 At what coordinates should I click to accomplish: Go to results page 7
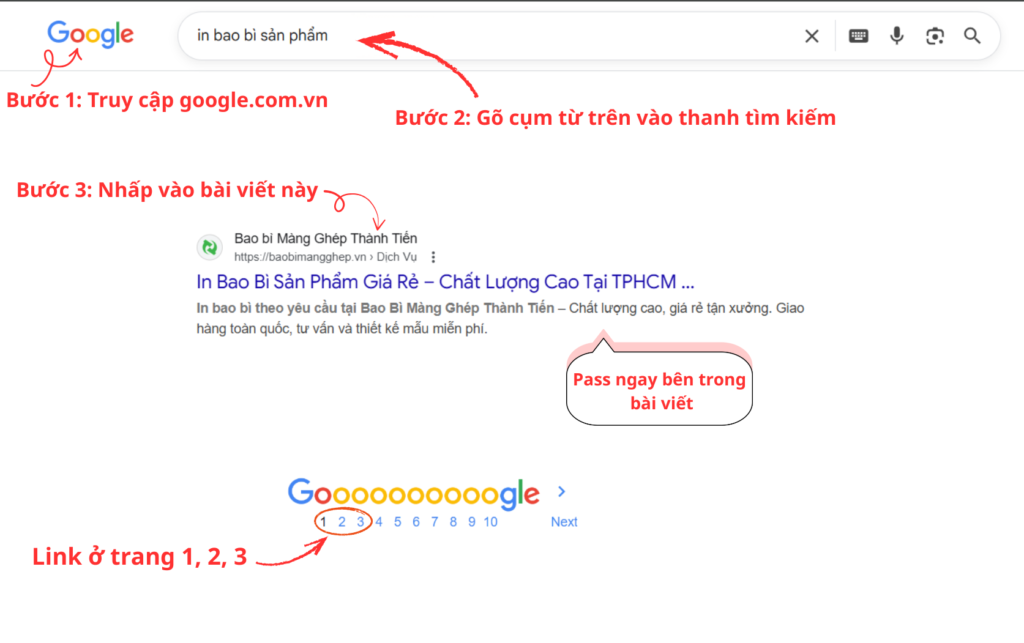click(434, 522)
